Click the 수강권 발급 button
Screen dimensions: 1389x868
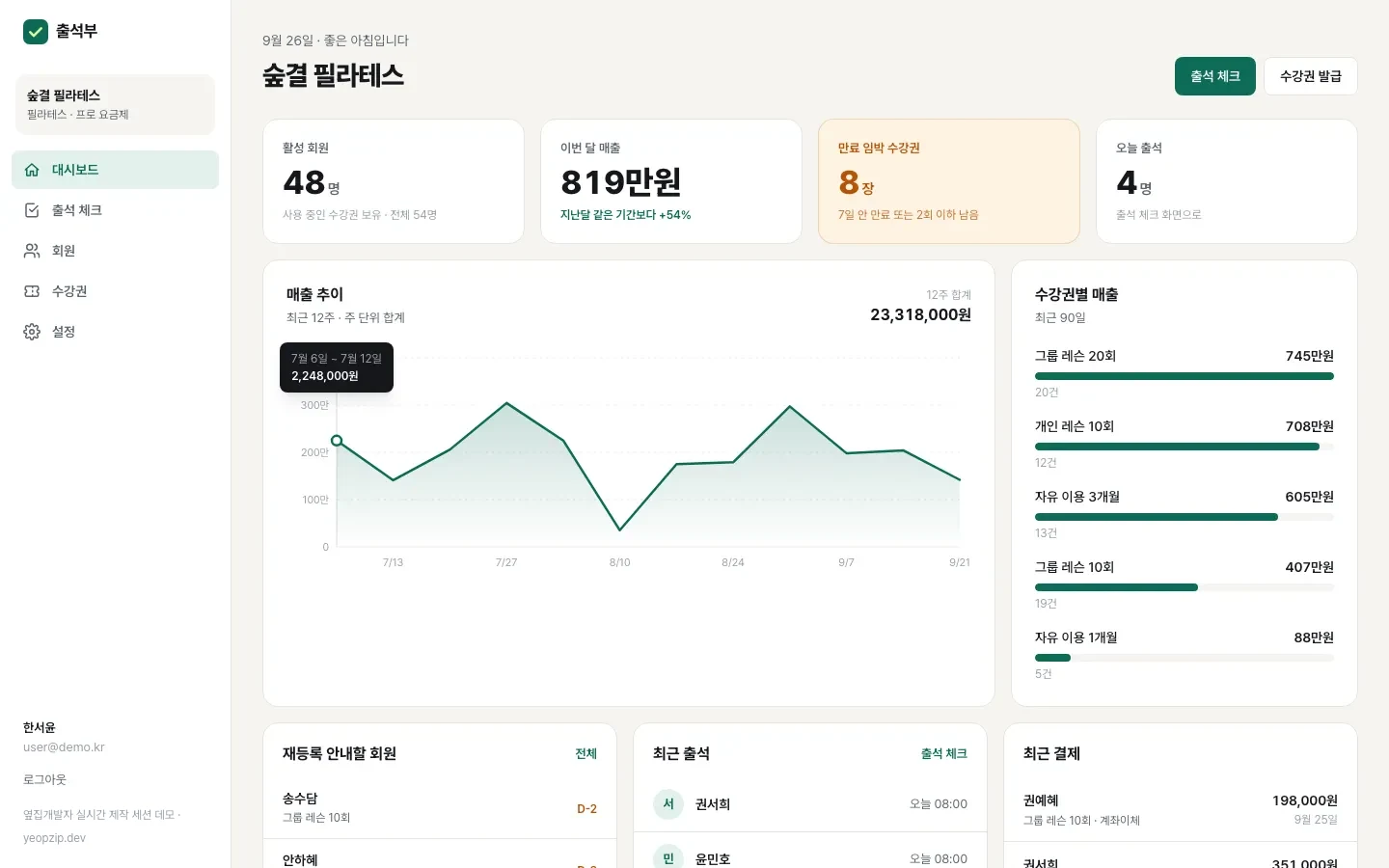coord(1311,76)
